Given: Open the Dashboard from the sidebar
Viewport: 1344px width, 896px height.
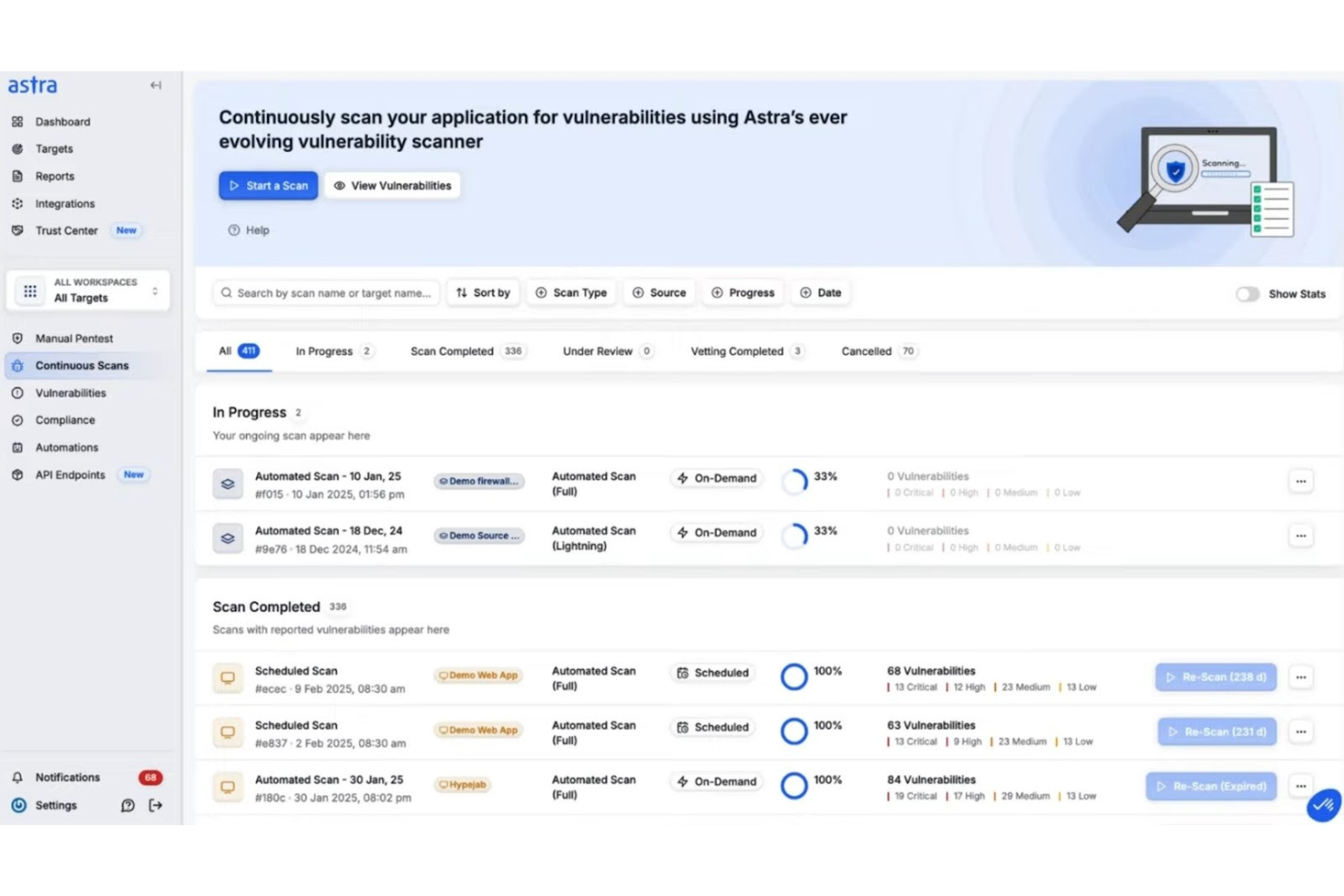Looking at the screenshot, I should (x=62, y=121).
